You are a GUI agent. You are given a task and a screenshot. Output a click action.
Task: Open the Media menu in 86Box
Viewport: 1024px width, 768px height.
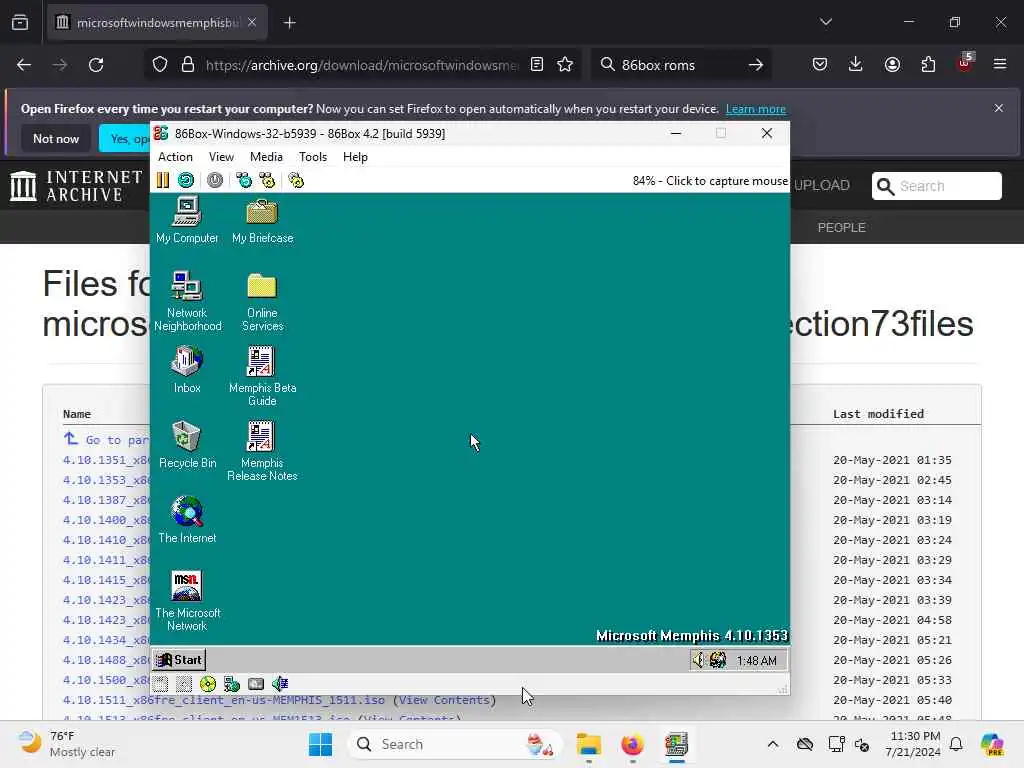tap(266, 157)
